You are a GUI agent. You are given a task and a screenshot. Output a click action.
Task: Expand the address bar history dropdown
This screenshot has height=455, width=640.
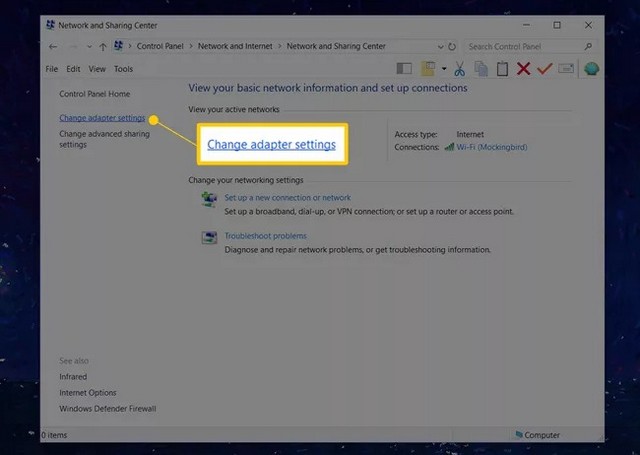click(x=441, y=46)
